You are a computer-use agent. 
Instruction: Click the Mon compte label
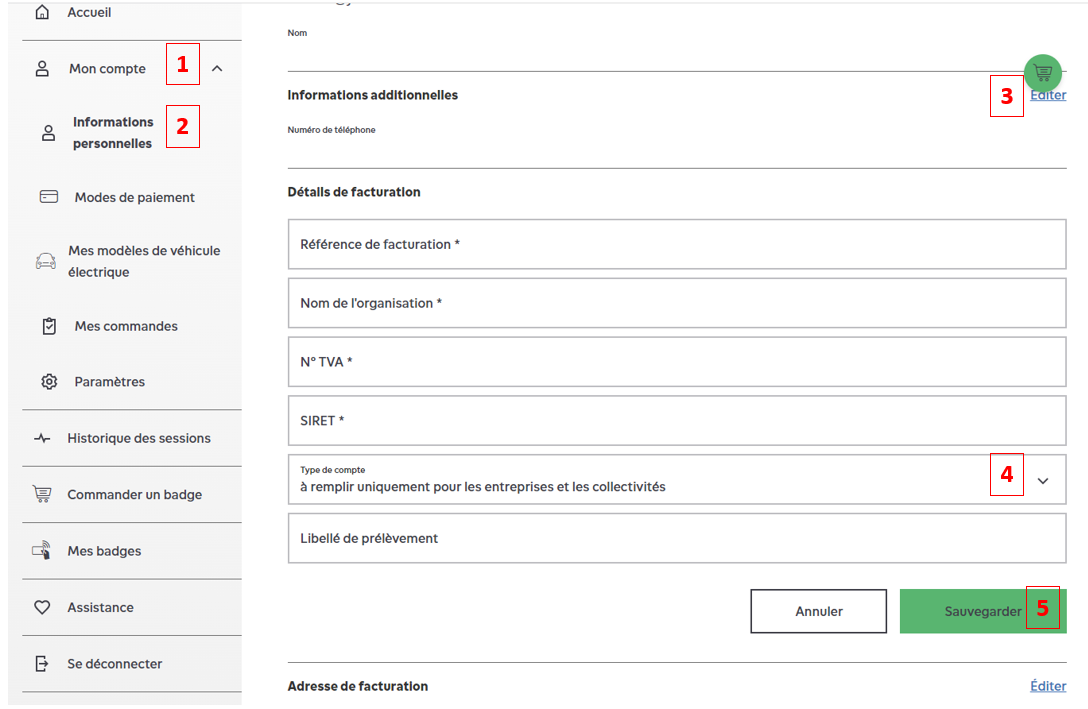point(108,69)
